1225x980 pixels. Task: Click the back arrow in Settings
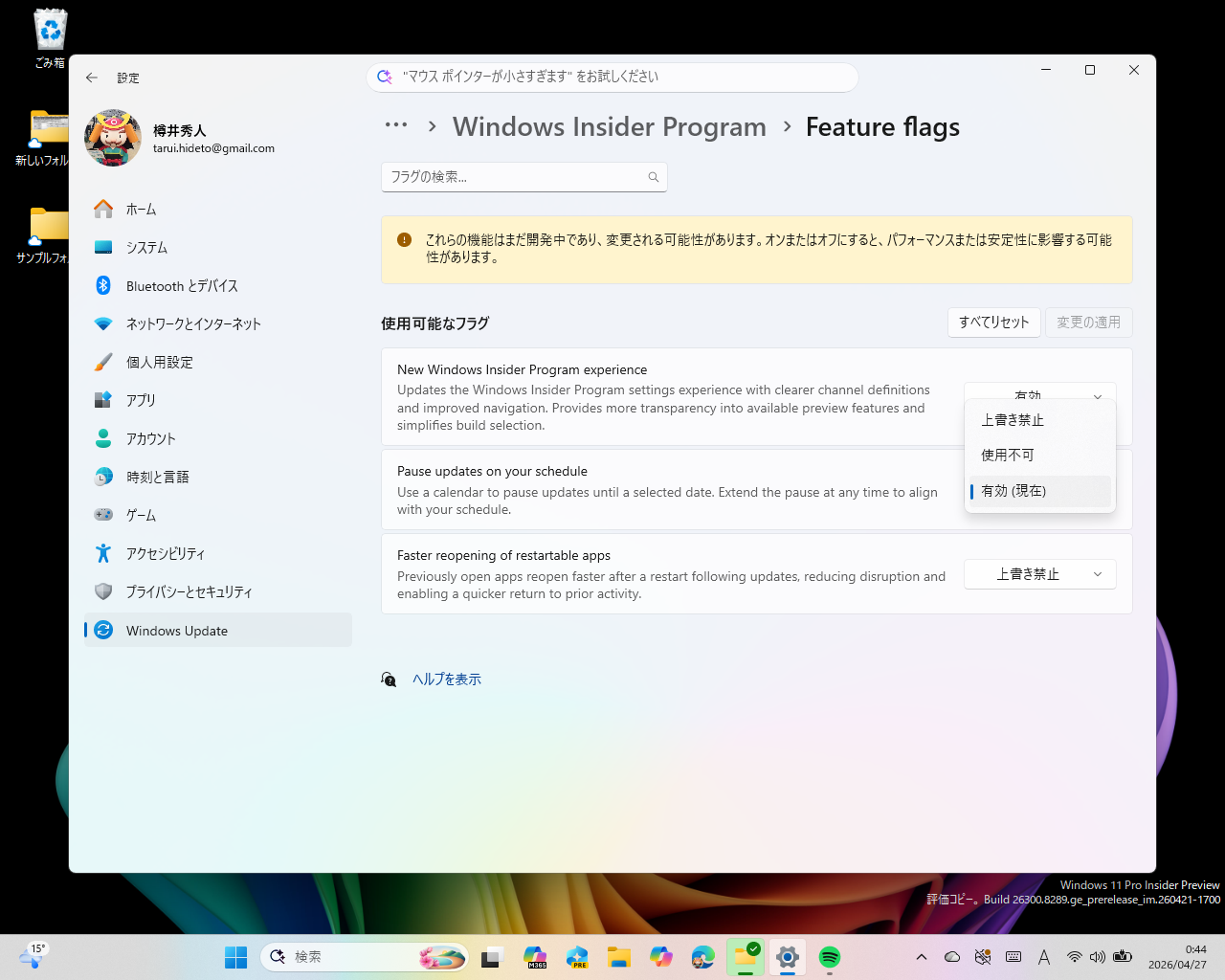pyautogui.click(x=92, y=78)
